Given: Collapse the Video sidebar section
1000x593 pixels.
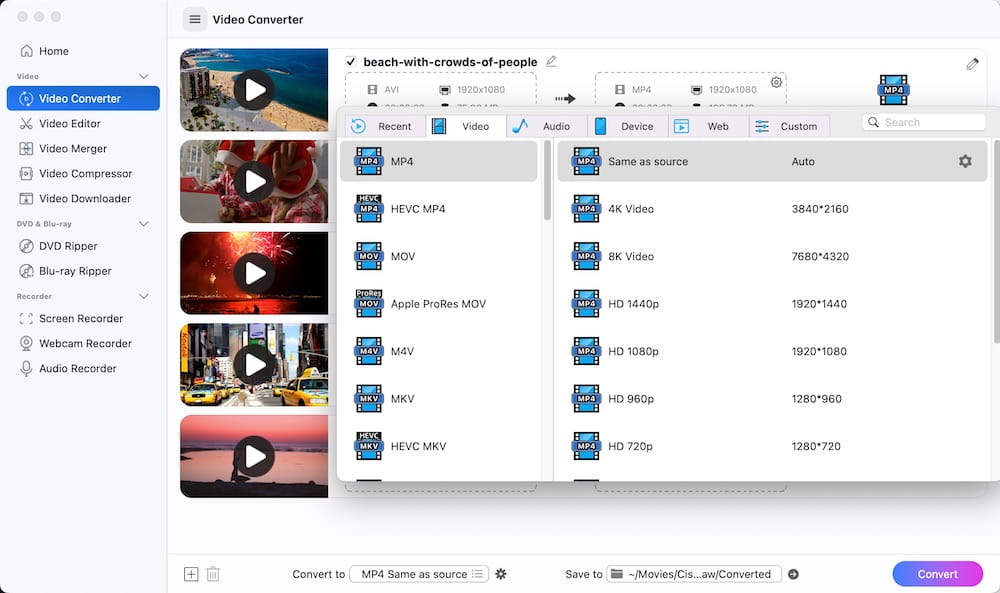Looking at the screenshot, I should click(143, 77).
